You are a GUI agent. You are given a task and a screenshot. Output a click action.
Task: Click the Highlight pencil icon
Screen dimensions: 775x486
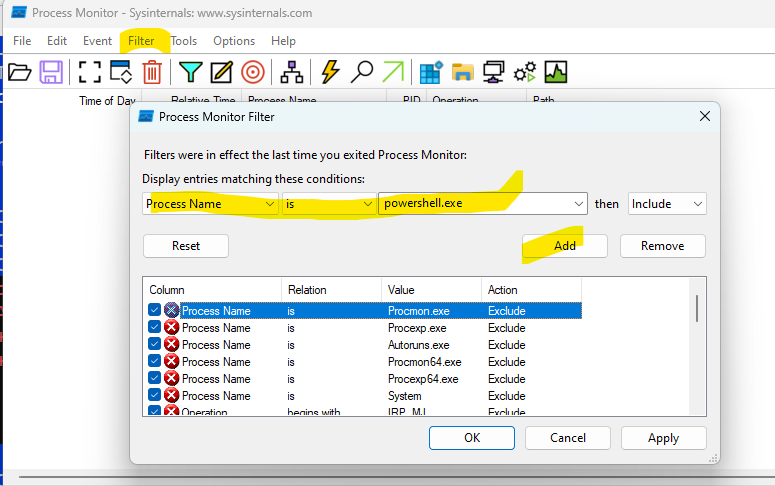(x=221, y=72)
